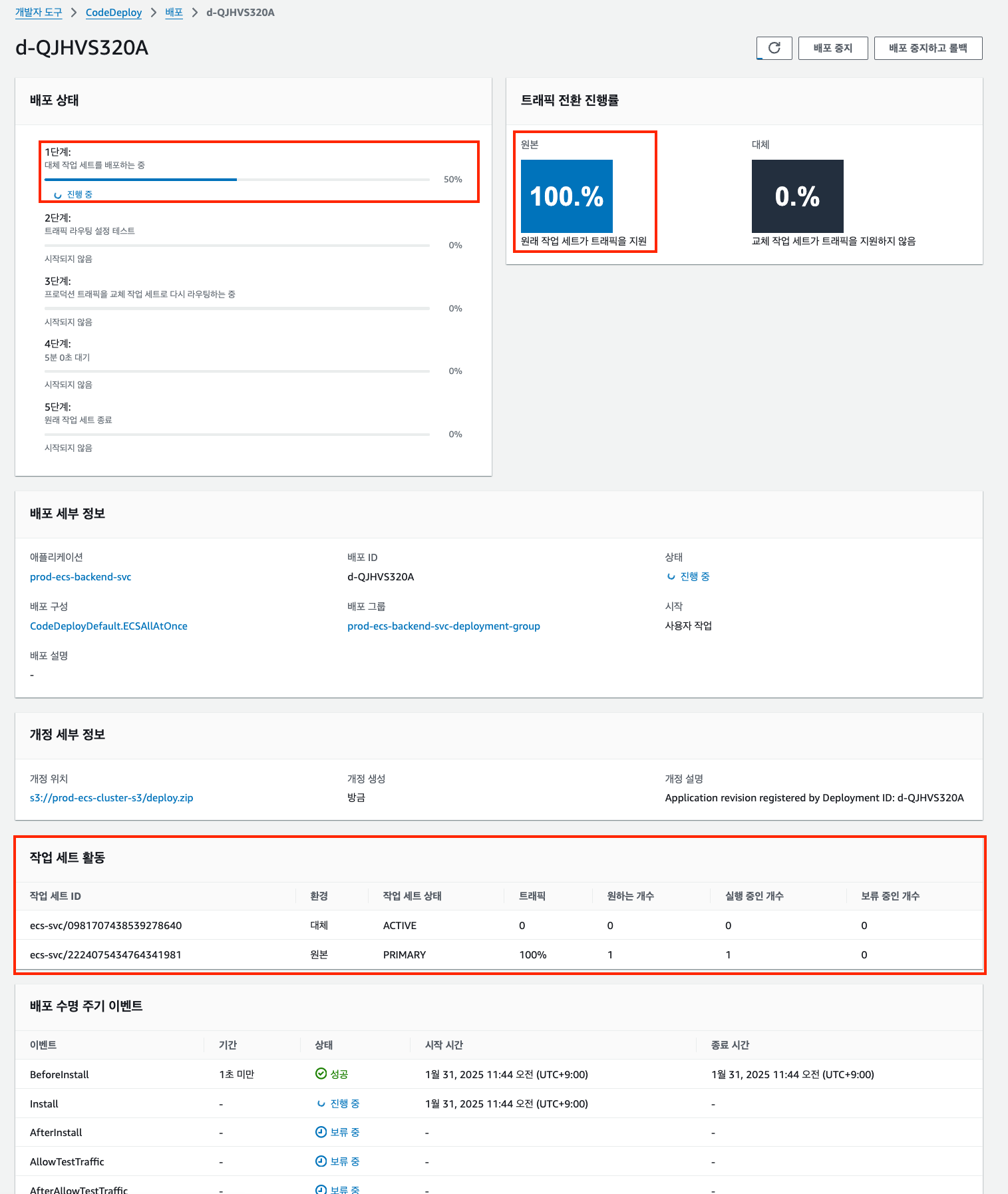
Task: Click the 작업 세트 ID column header
Action: [55, 896]
